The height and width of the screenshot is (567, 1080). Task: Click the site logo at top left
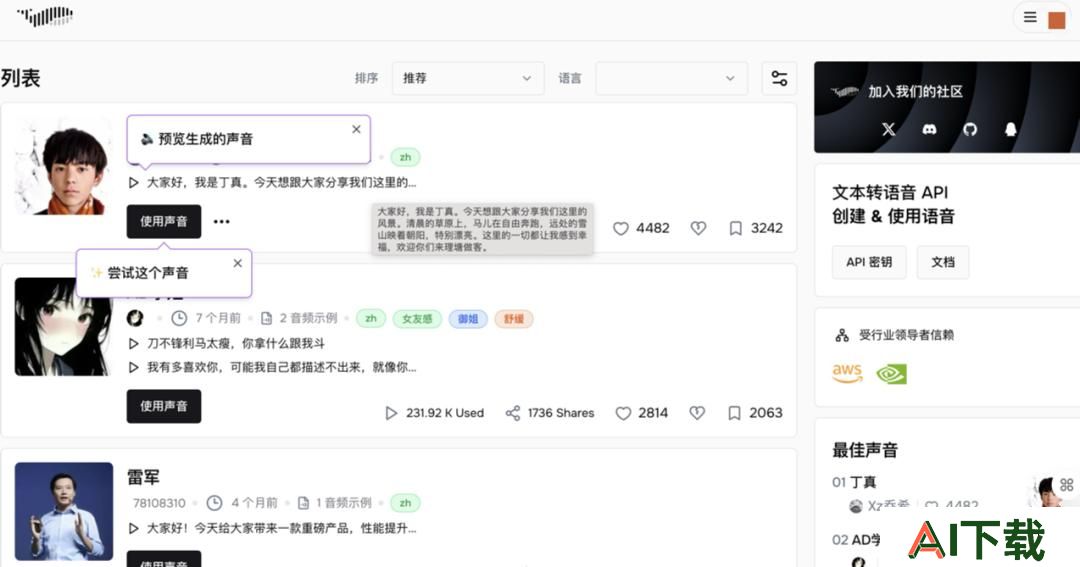point(45,17)
